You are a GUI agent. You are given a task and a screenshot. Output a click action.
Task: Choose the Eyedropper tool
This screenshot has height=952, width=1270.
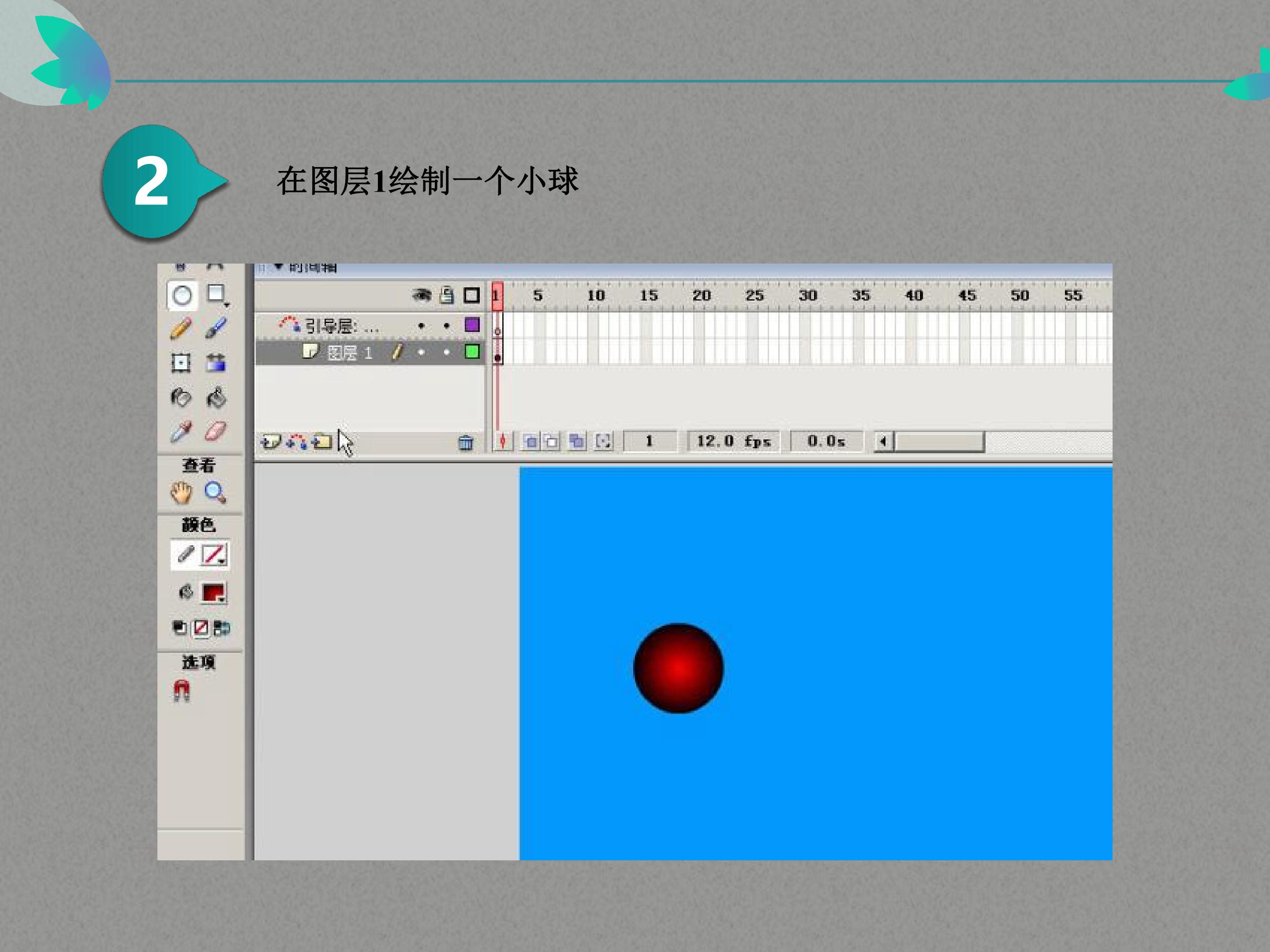[x=181, y=431]
